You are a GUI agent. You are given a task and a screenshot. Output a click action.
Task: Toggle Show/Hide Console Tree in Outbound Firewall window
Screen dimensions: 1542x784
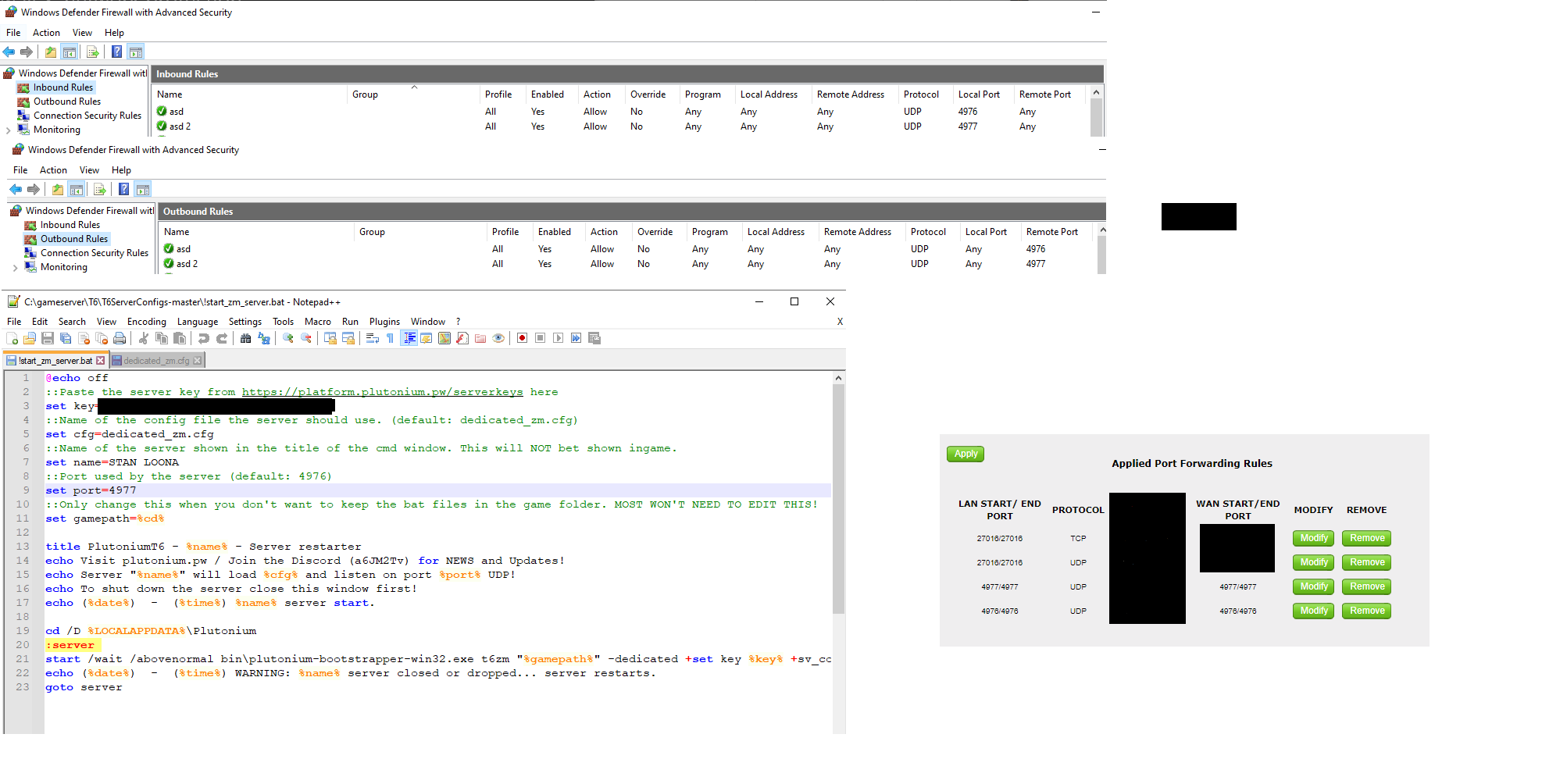77,189
